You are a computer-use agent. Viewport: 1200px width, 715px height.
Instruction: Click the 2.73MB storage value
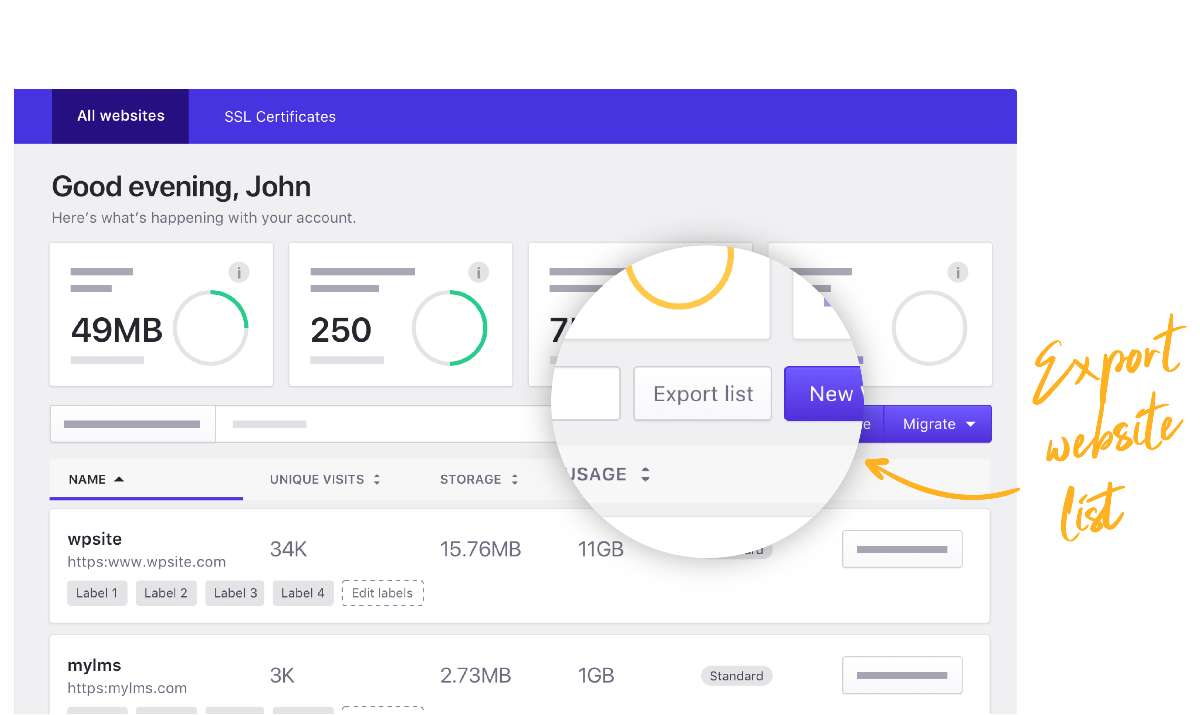475,676
